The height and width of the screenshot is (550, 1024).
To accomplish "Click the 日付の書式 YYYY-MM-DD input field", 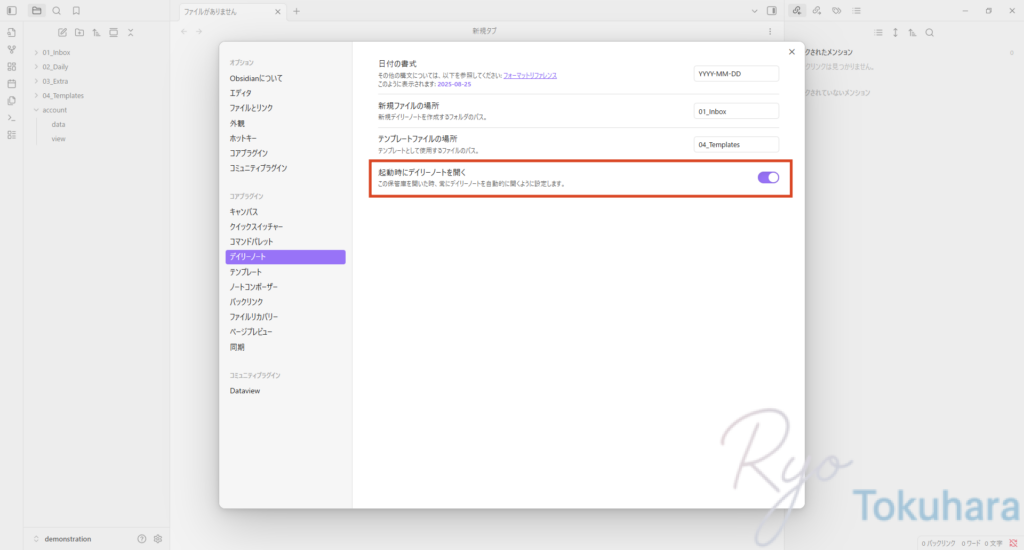I will 735,73.
